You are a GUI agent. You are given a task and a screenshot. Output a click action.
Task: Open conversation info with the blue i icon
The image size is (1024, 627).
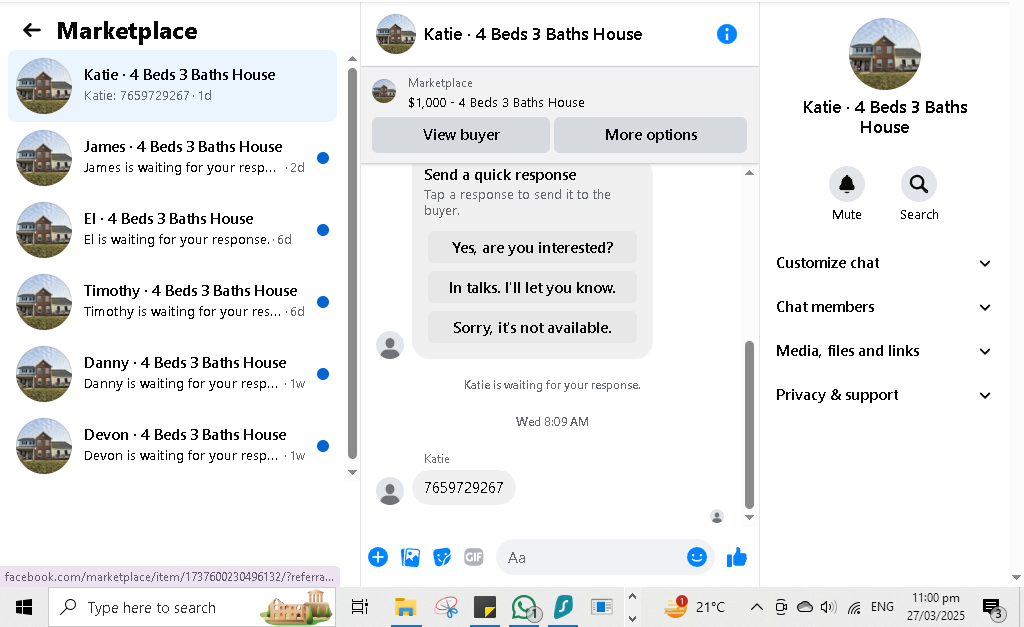coord(726,34)
